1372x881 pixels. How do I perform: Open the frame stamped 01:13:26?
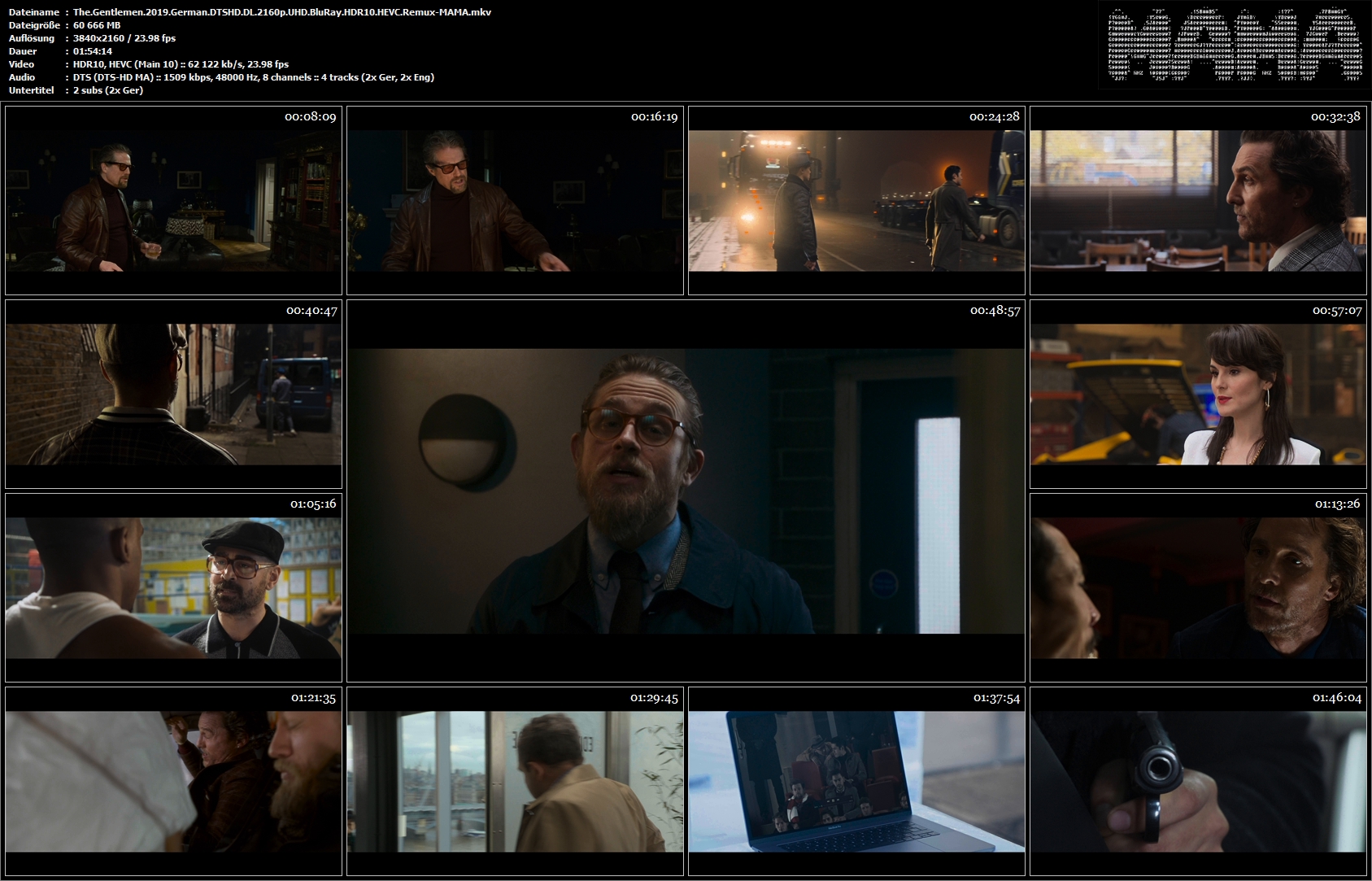click(x=1198, y=587)
